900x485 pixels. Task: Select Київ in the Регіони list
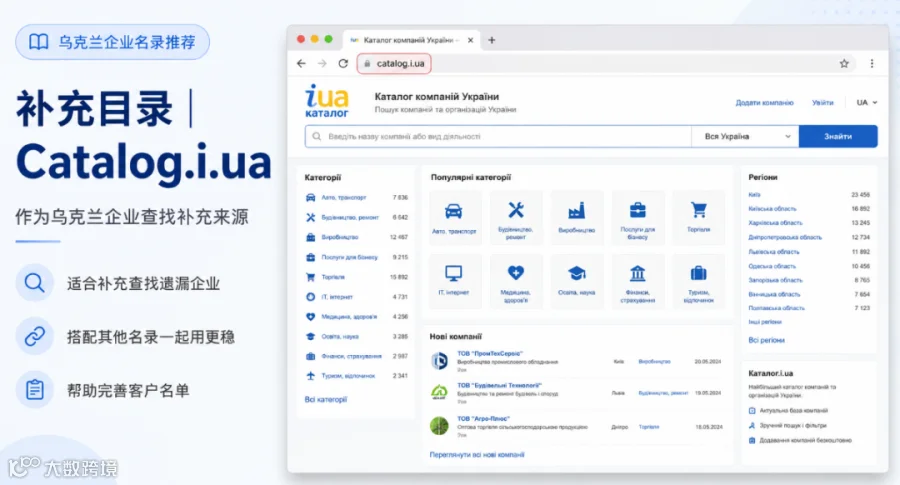click(x=754, y=195)
